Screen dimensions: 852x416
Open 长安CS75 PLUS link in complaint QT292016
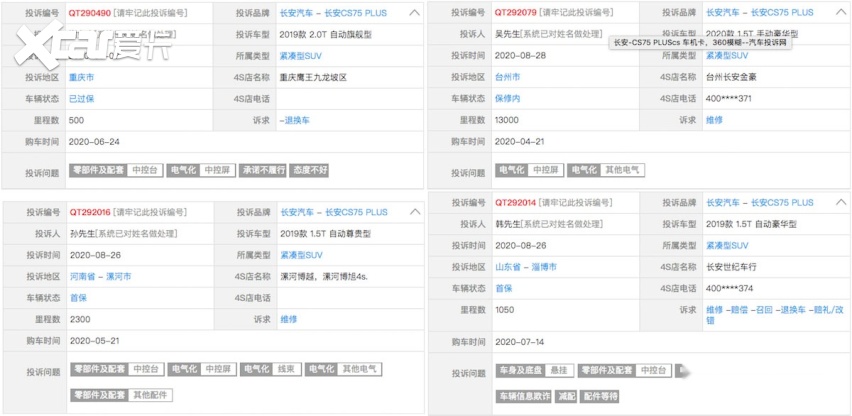pyautogui.click(x=356, y=212)
